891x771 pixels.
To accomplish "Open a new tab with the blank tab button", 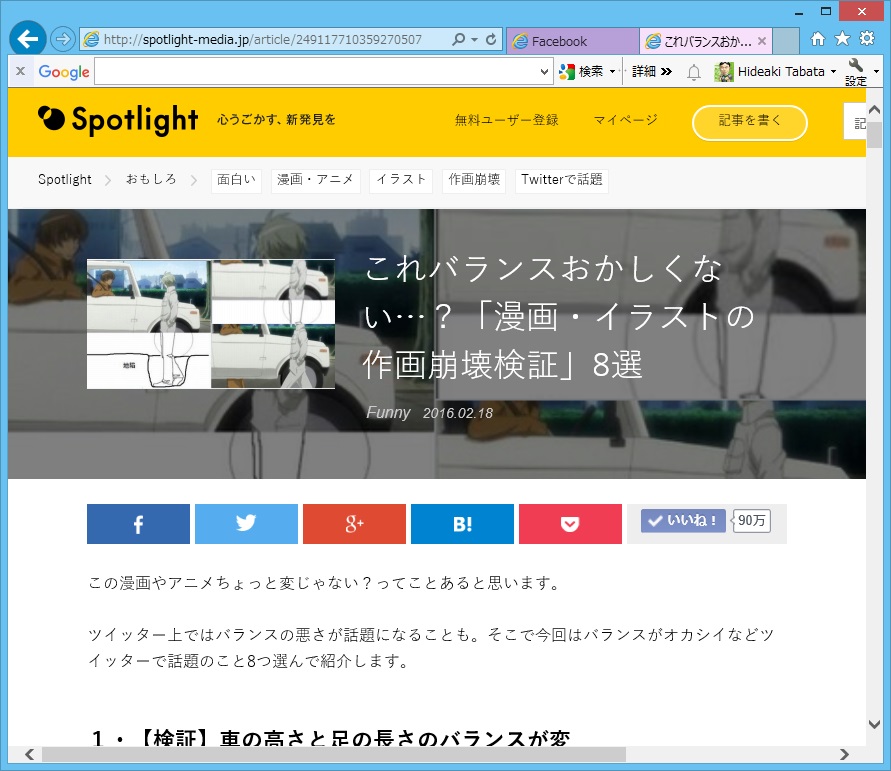I will tap(786, 41).
